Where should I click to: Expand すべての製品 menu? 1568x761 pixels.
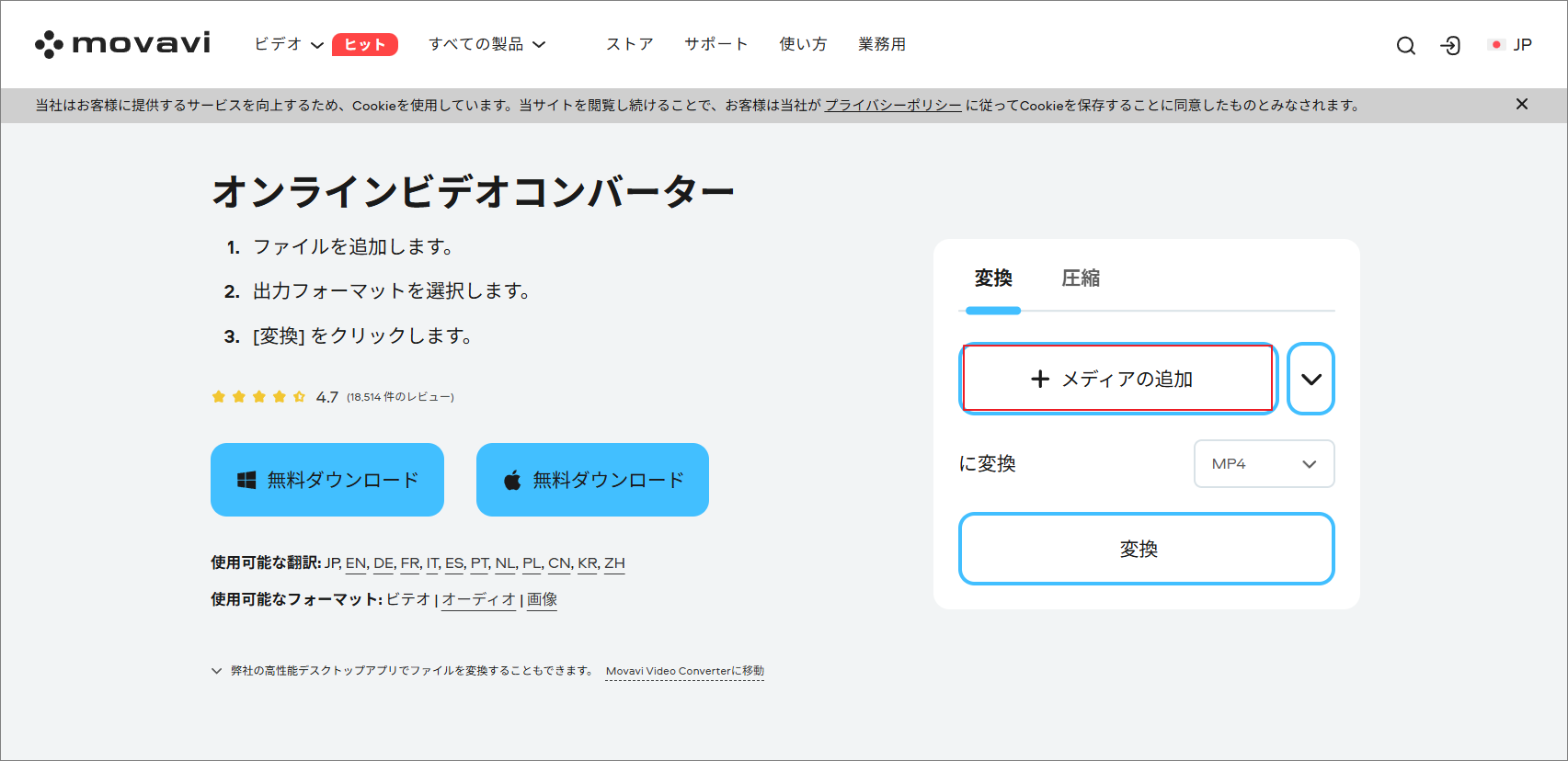[487, 44]
